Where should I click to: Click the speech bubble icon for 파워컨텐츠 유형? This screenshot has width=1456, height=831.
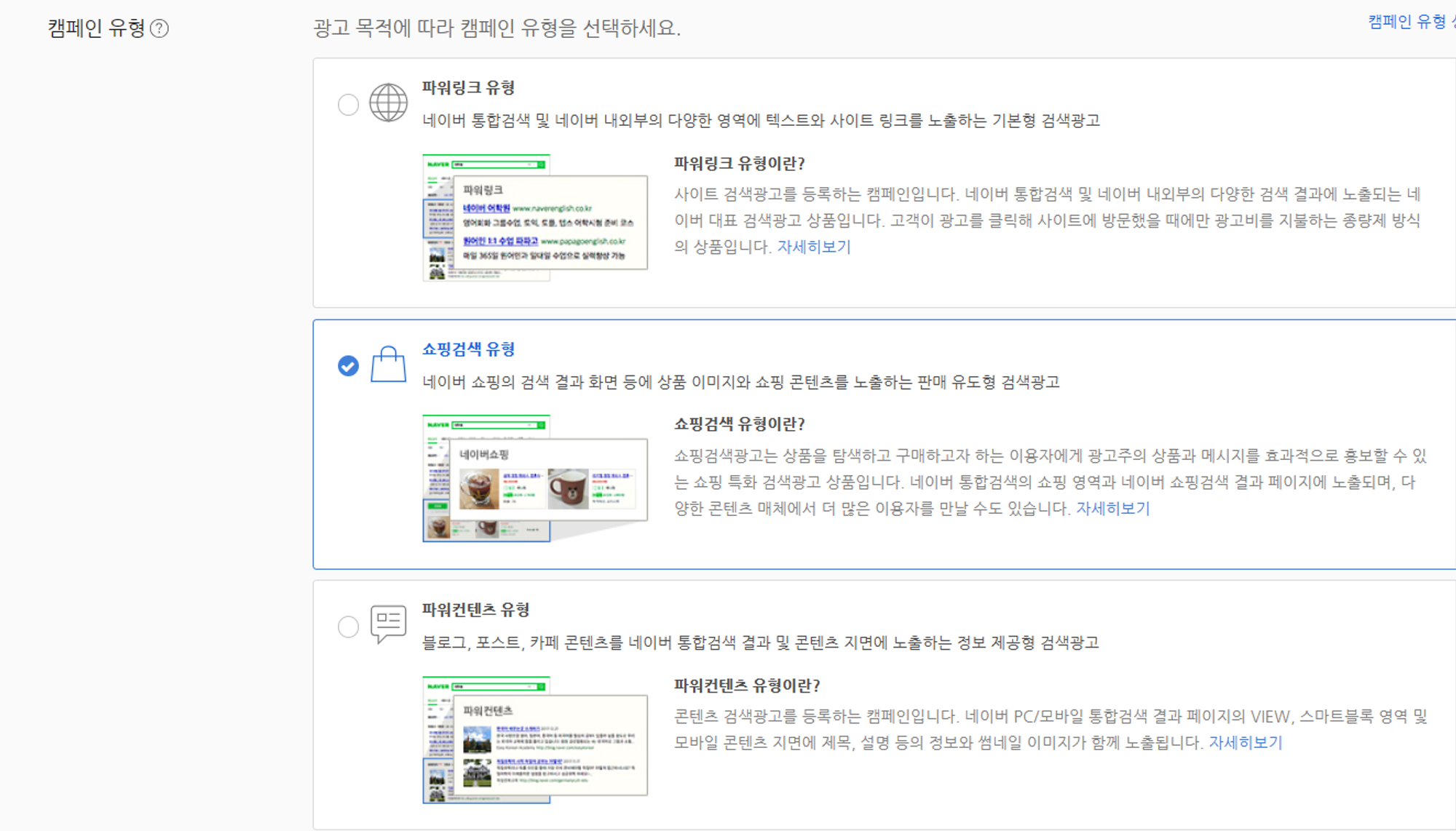click(x=388, y=624)
